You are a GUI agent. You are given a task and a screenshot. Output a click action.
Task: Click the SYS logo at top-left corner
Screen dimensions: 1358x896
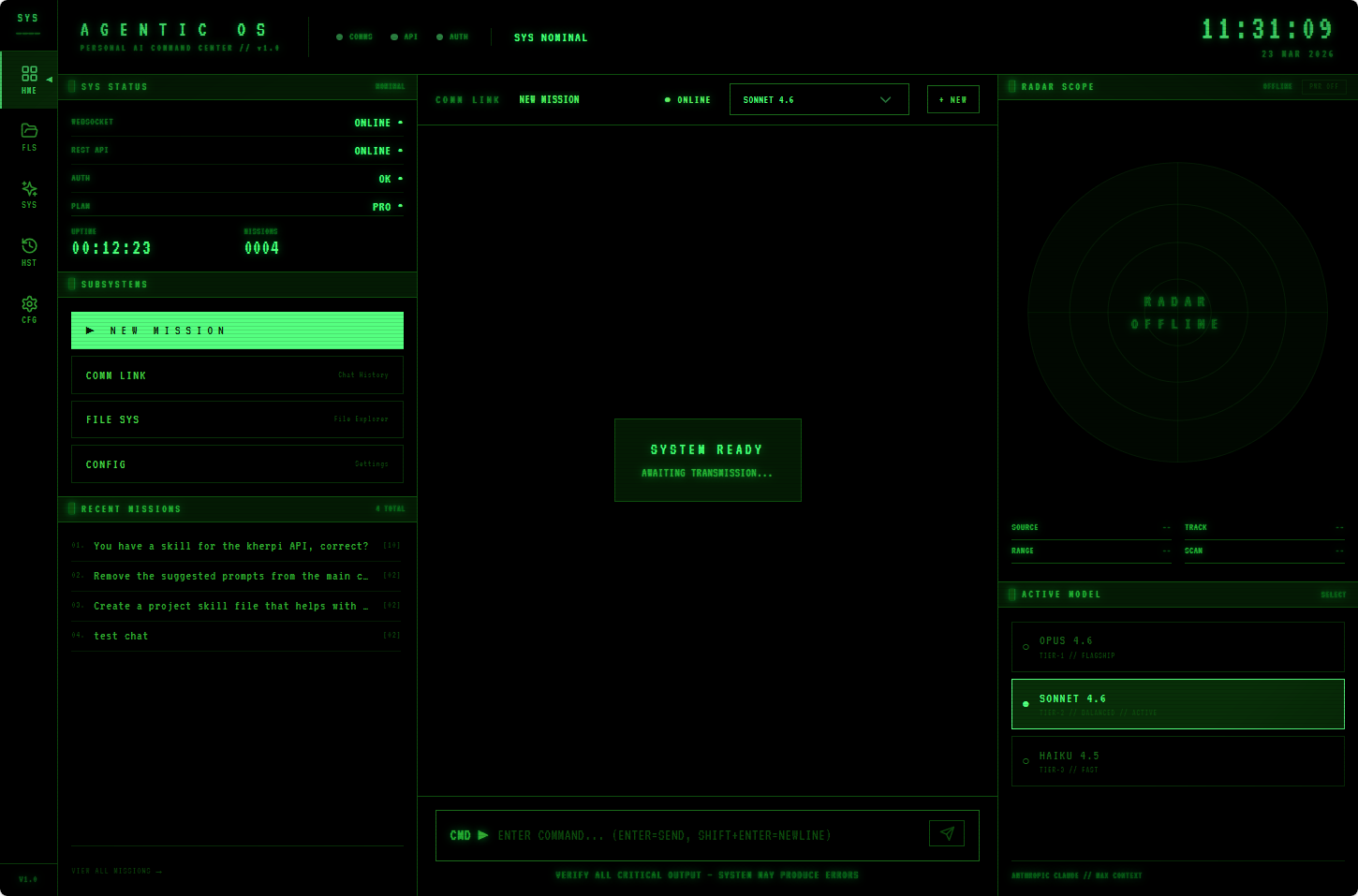[28, 19]
